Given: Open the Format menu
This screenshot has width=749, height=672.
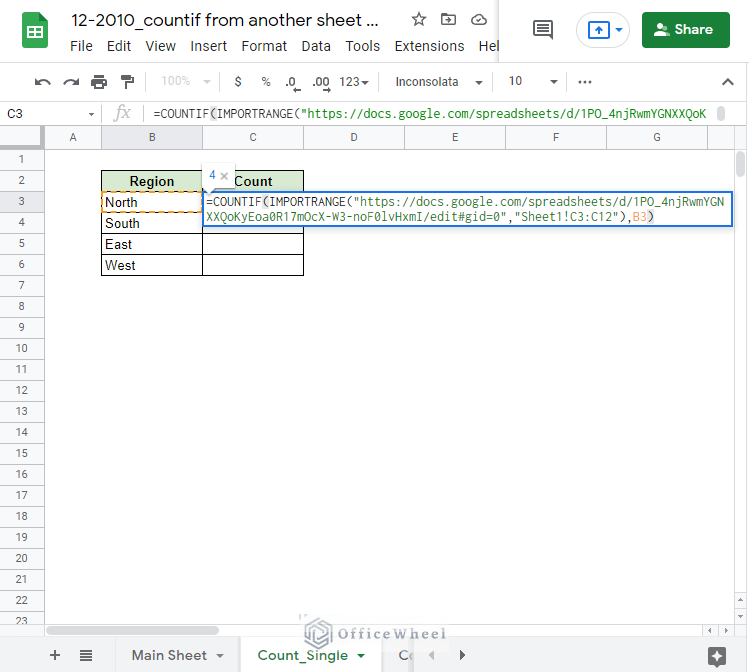Looking at the screenshot, I should (x=264, y=46).
